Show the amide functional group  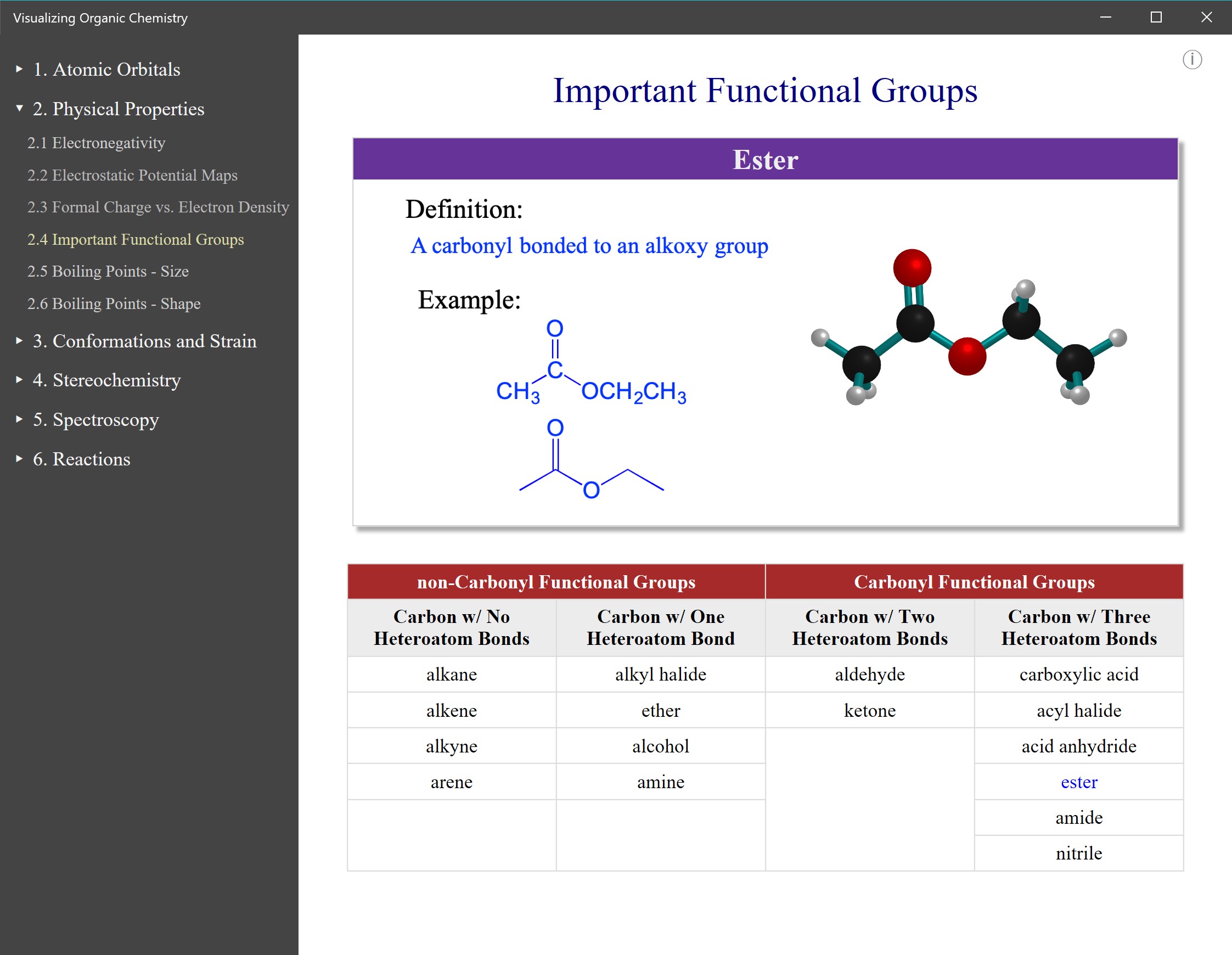(x=1078, y=817)
